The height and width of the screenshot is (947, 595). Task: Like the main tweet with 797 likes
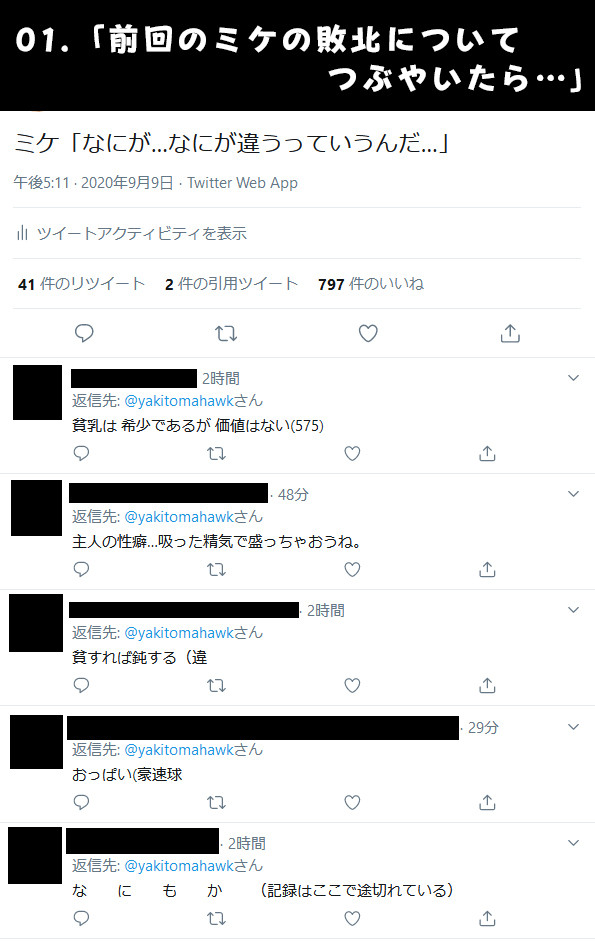[x=368, y=333]
